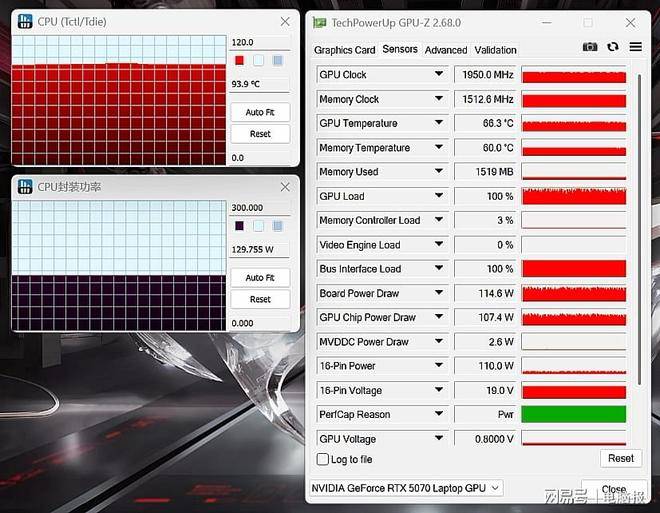The image size is (660, 513).
Task: Open the GPU selector showing RTX 5070 Laptop
Action: coord(406,488)
